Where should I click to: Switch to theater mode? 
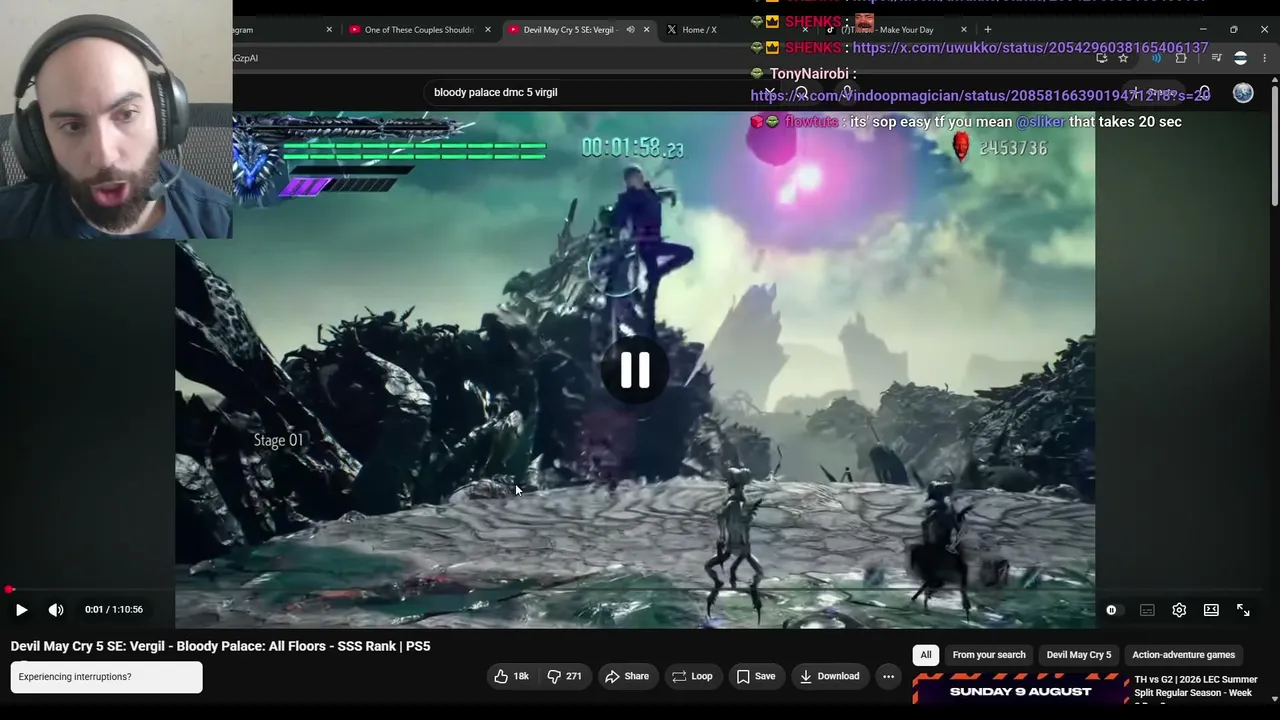[1211, 610]
